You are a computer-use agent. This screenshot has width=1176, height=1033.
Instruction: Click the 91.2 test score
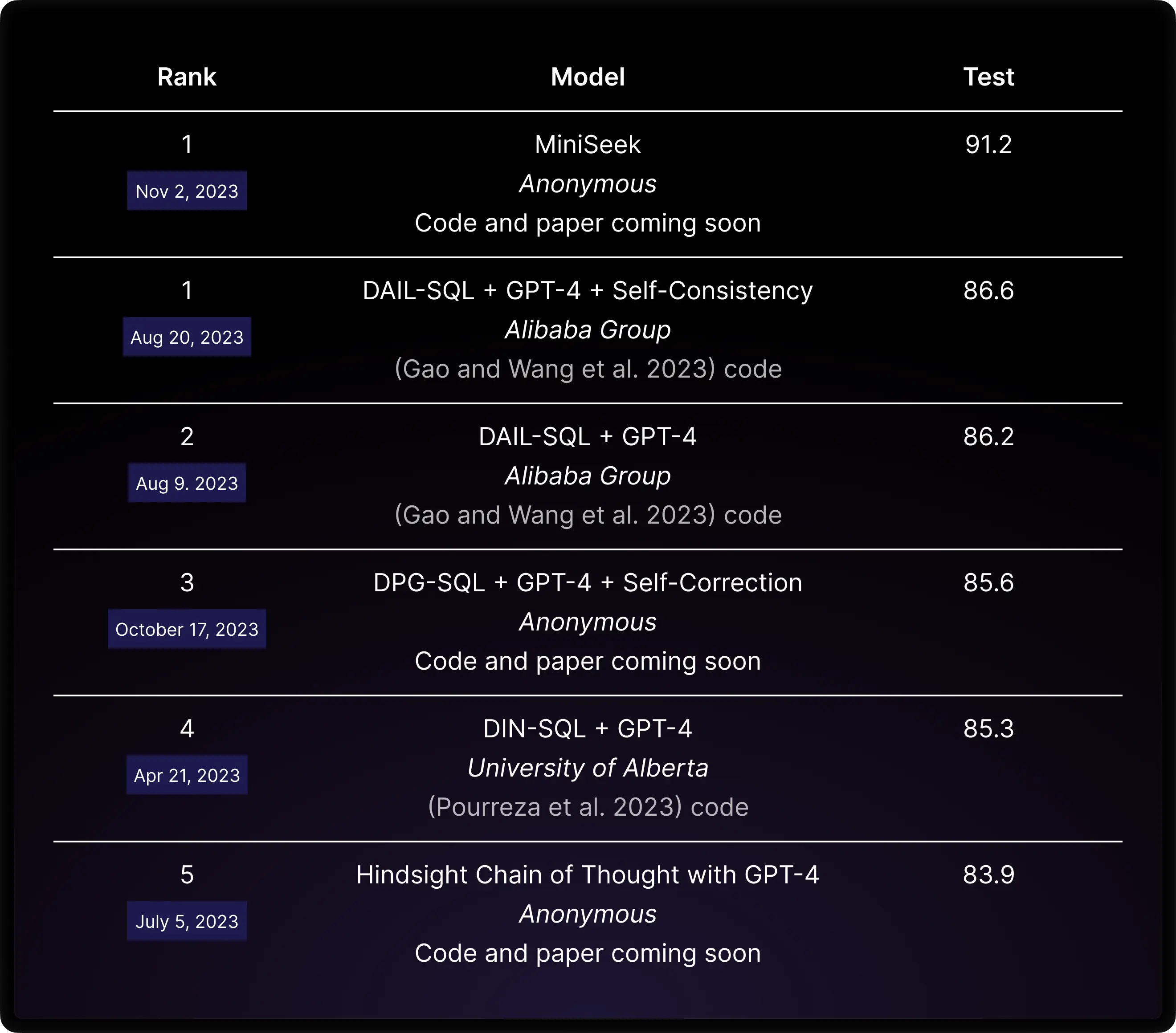[988, 144]
